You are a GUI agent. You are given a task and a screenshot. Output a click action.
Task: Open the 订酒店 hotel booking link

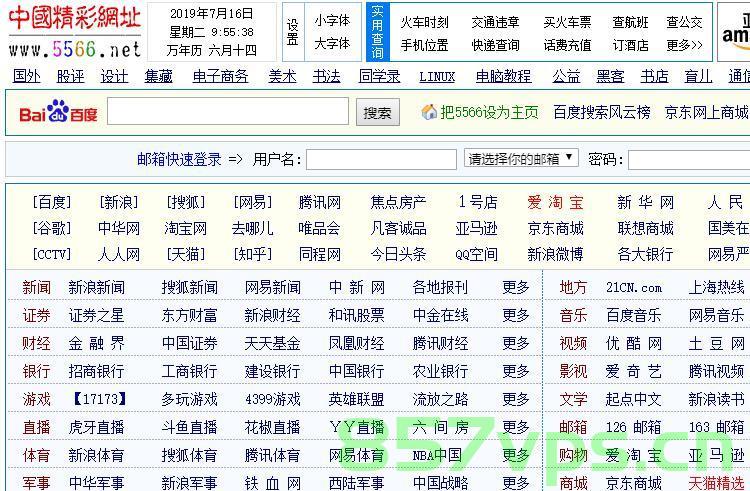[630, 45]
